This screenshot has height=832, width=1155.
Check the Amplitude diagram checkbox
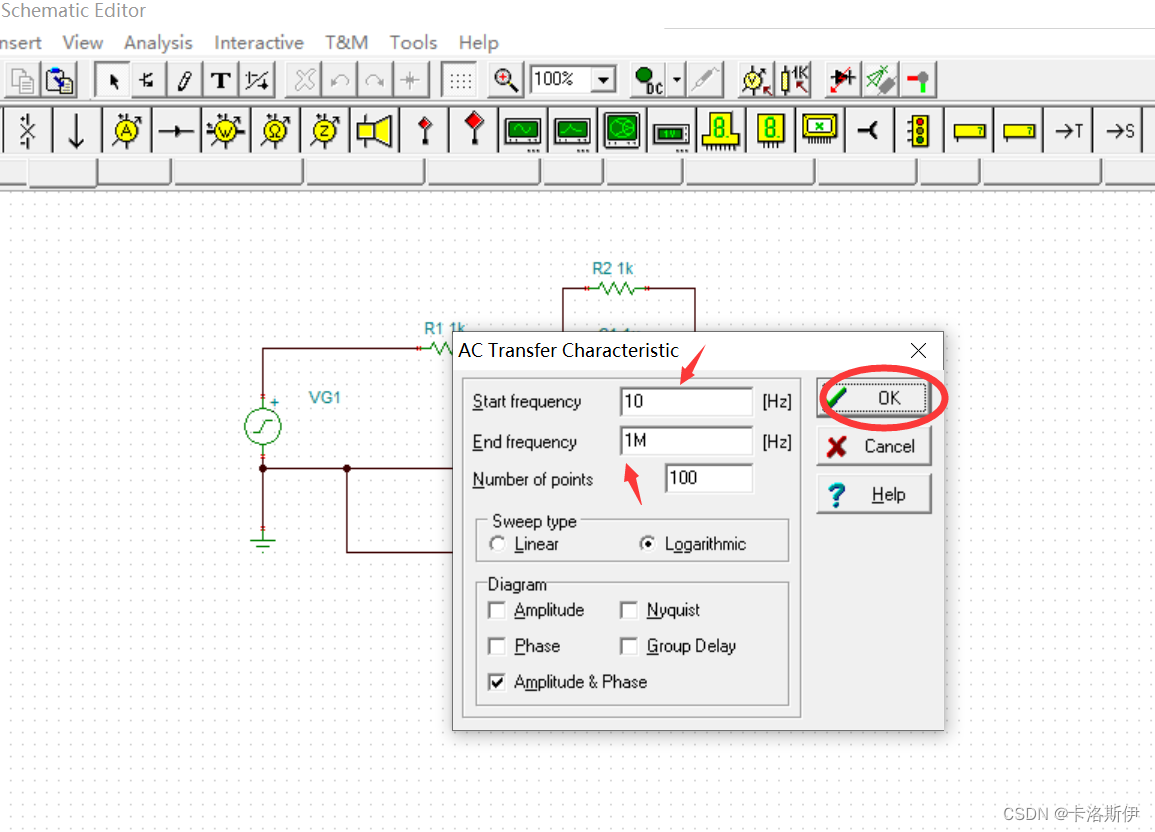pos(496,610)
